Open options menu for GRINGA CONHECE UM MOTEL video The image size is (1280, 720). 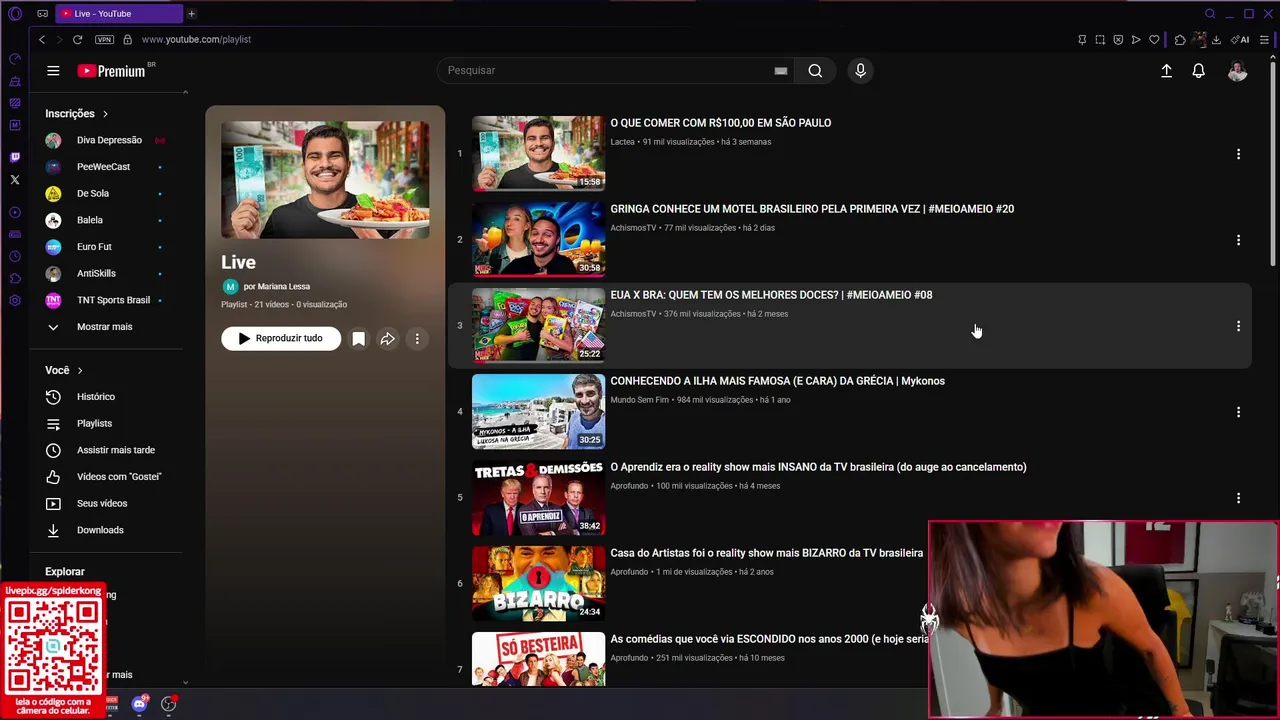(x=1238, y=240)
